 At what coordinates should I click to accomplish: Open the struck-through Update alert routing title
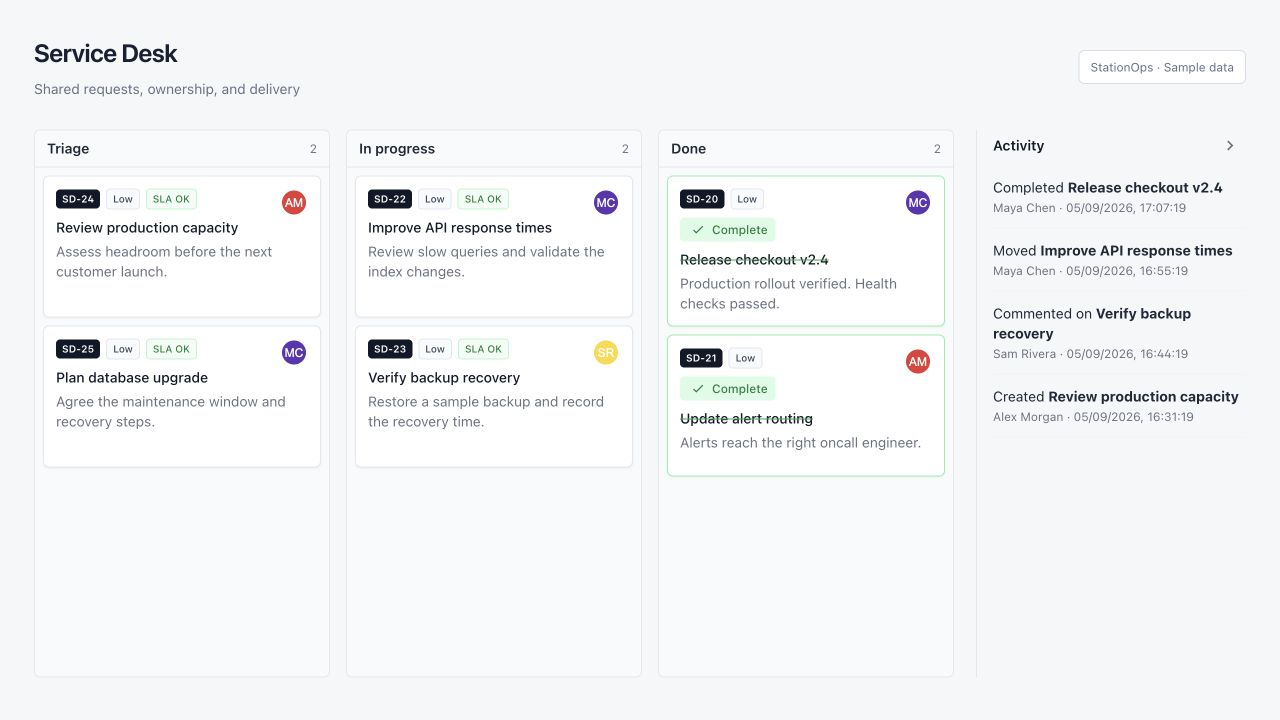[746, 419]
